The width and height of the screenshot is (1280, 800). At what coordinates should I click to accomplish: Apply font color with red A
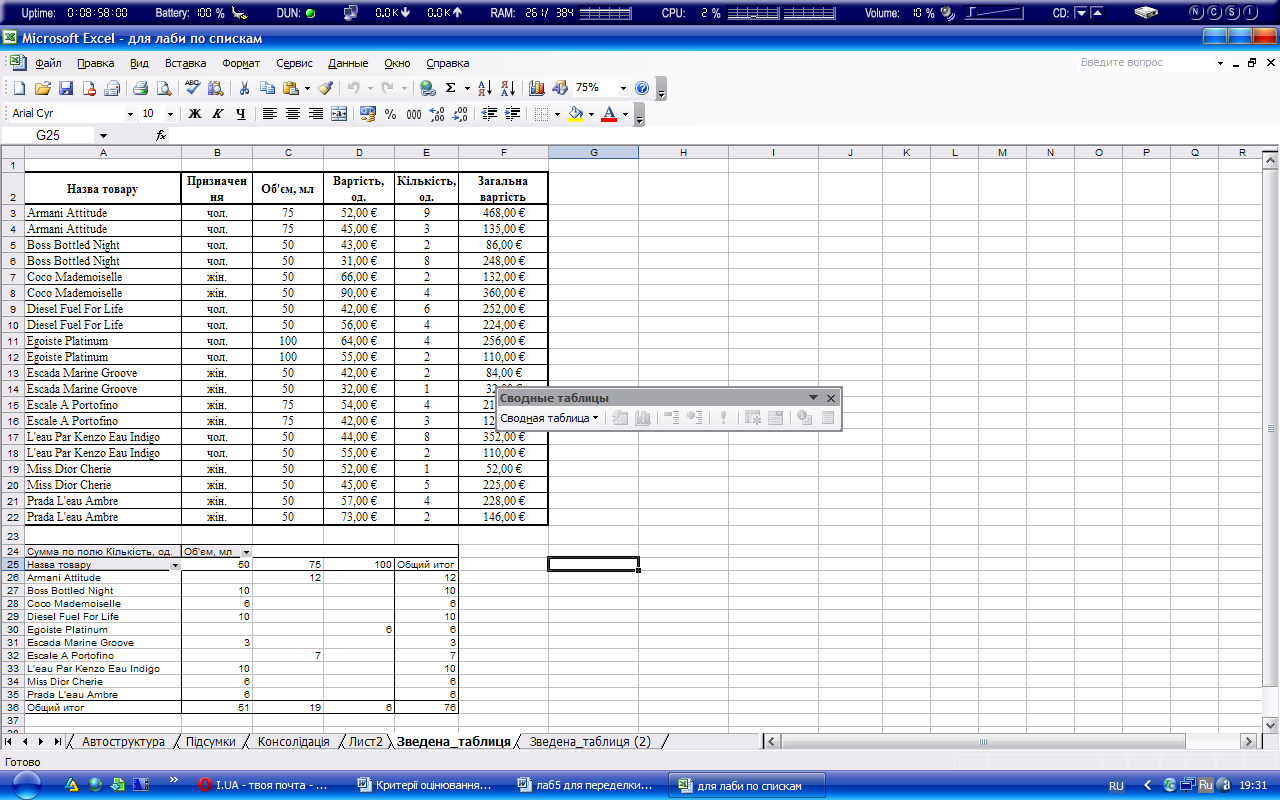coord(608,114)
